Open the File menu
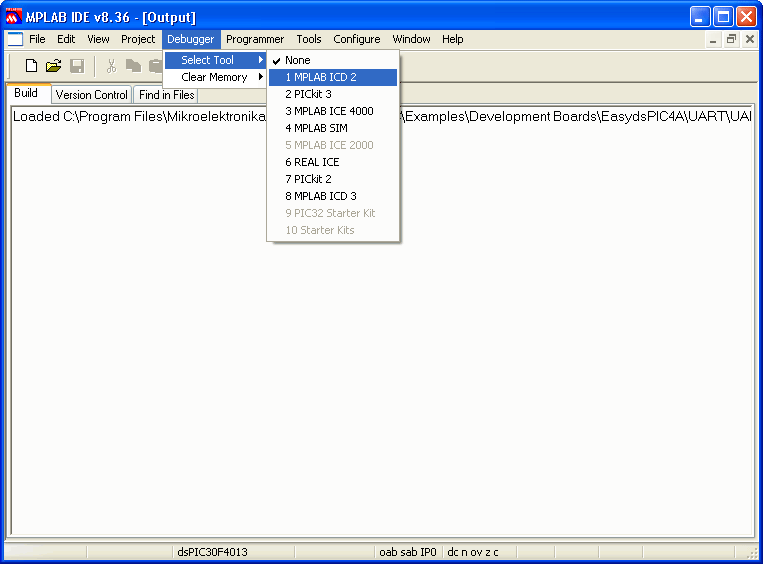The image size is (763, 564). pyautogui.click(x=37, y=39)
